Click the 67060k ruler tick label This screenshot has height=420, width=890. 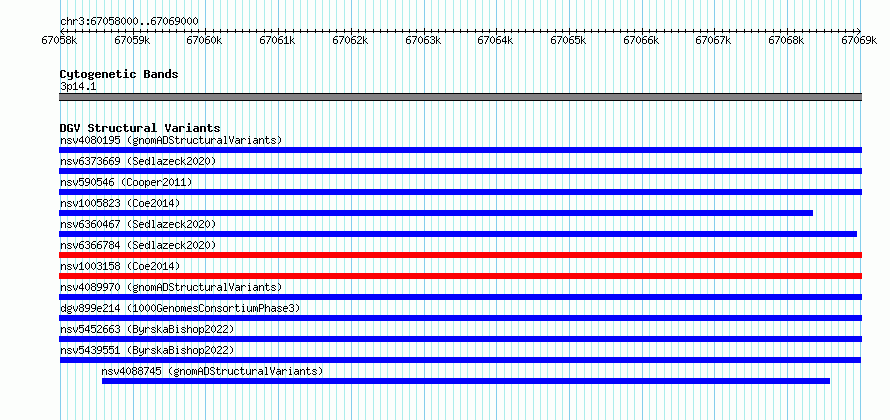(x=205, y=40)
